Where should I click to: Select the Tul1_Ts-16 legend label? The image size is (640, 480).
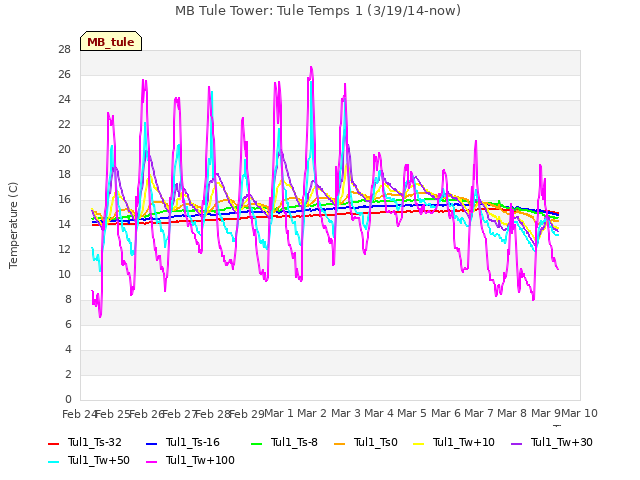click(193, 442)
